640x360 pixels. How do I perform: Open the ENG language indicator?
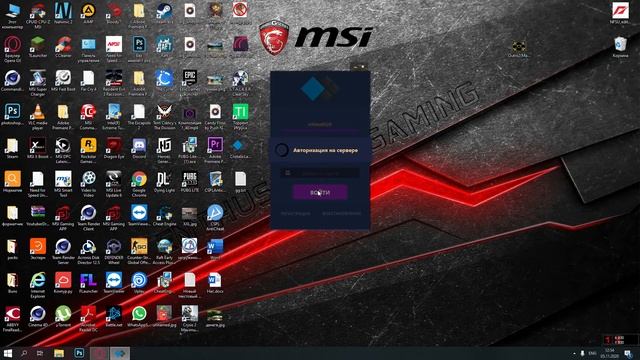point(593,353)
